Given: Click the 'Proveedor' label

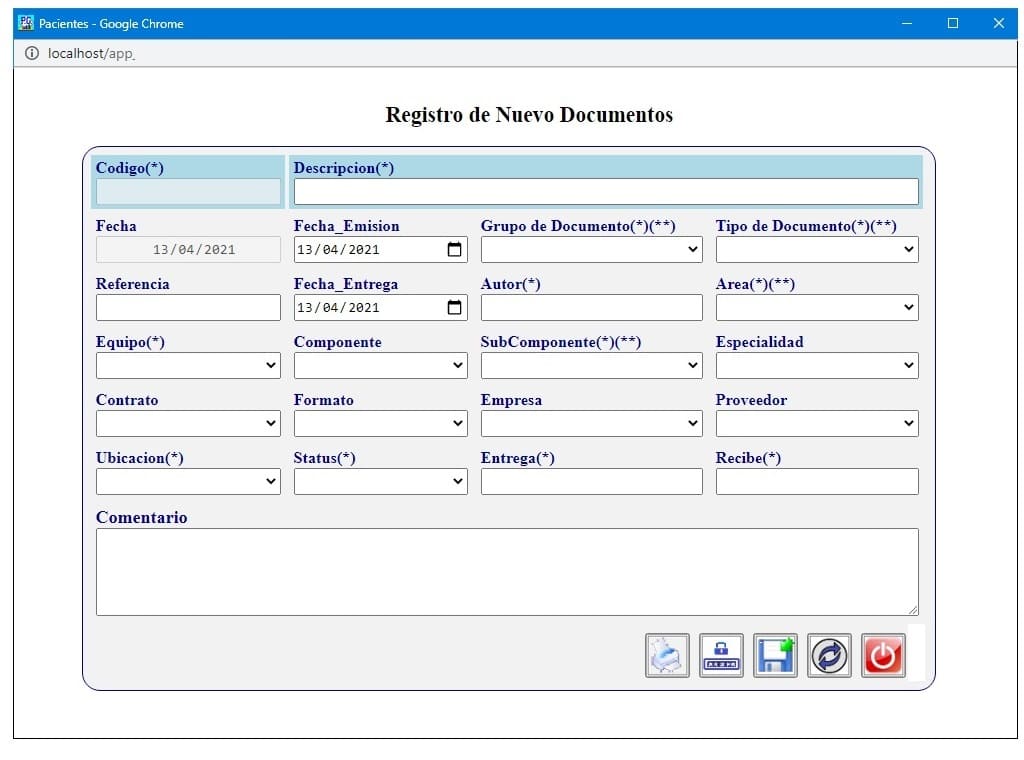Looking at the screenshot, I should pyautogui.click(x=752, y=400).
